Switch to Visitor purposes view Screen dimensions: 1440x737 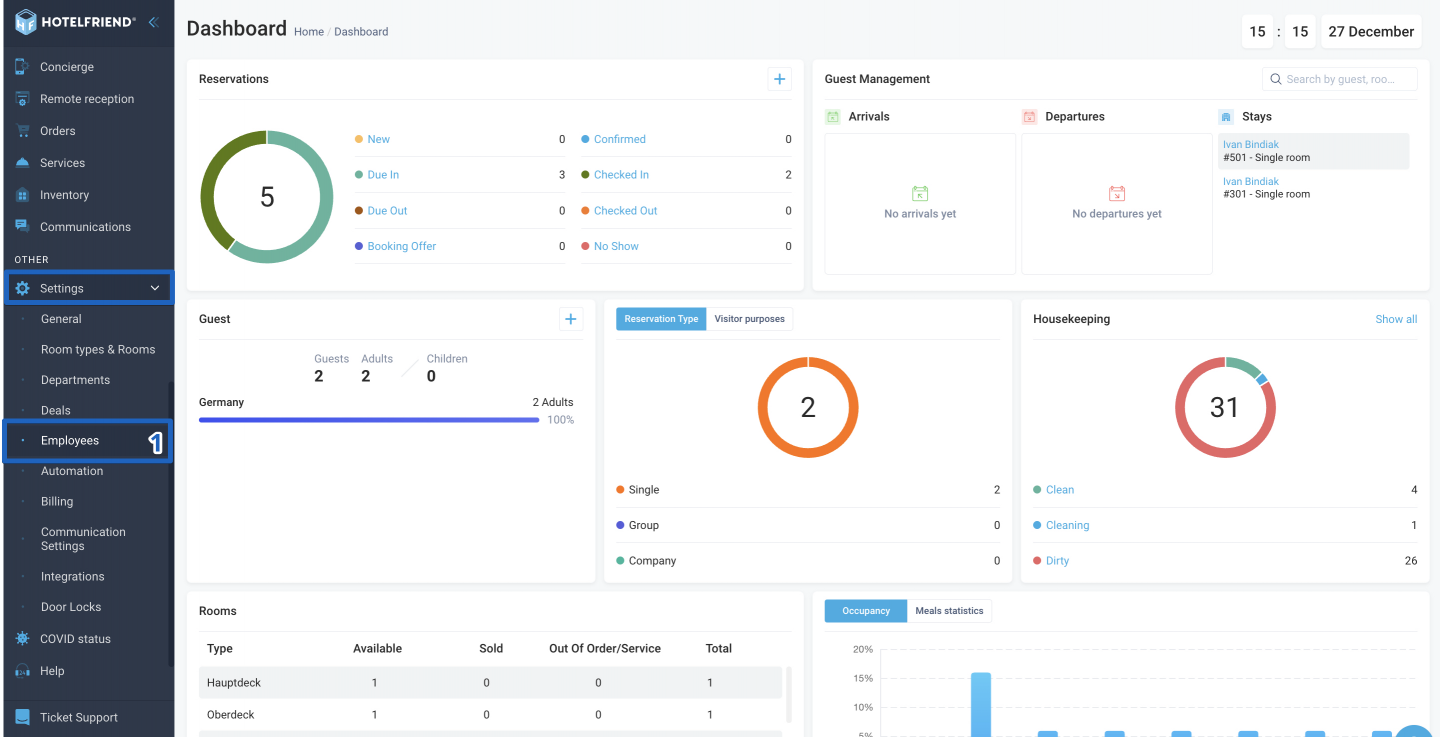point(750,319)
